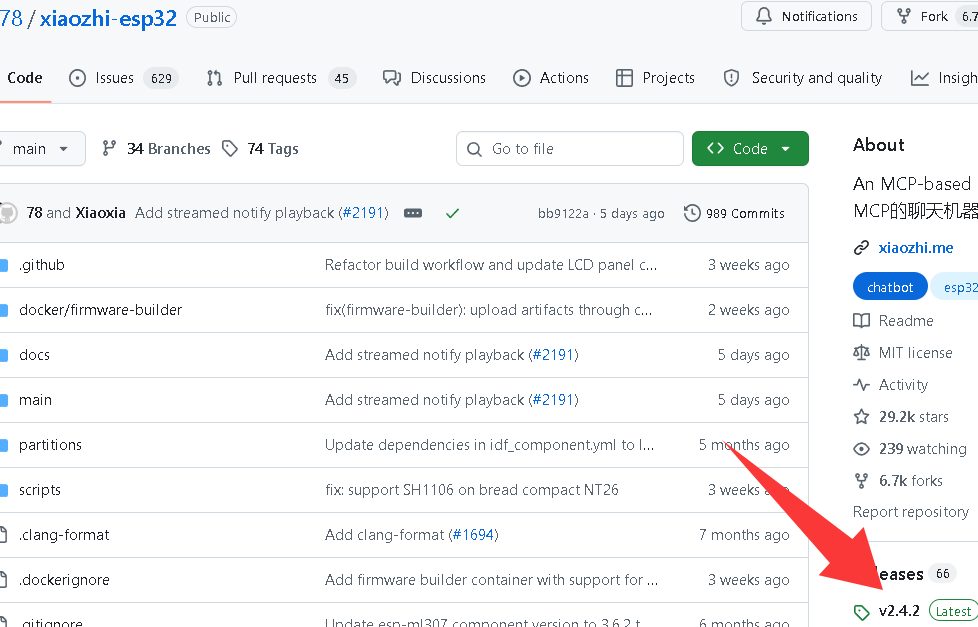
Task: Open commit hash bb9122a
Action: pyautogui.click(x=563, y=213)
